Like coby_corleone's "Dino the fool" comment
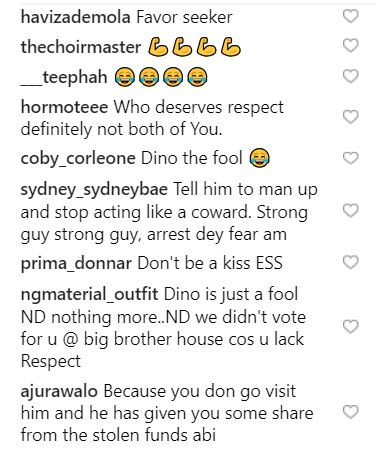This screenshot has width=376, height=452. point(350,158)
